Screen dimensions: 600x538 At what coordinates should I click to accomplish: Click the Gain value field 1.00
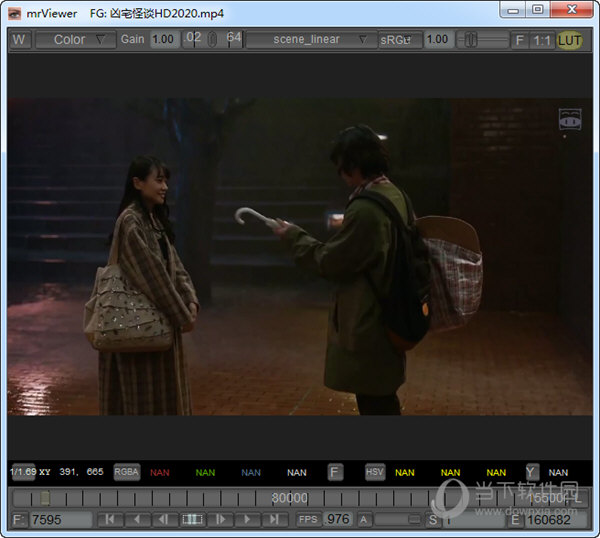click(x=164, y=39)
